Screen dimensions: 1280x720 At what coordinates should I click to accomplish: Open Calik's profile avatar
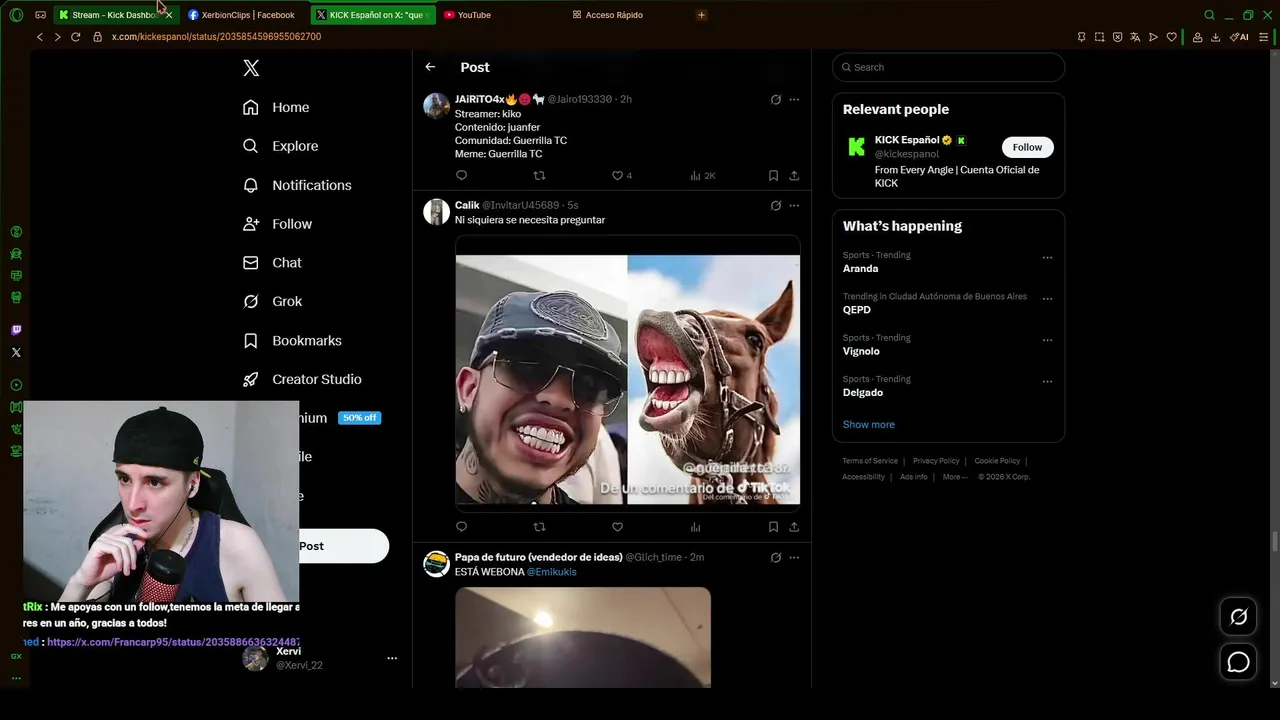click(436, 211)
